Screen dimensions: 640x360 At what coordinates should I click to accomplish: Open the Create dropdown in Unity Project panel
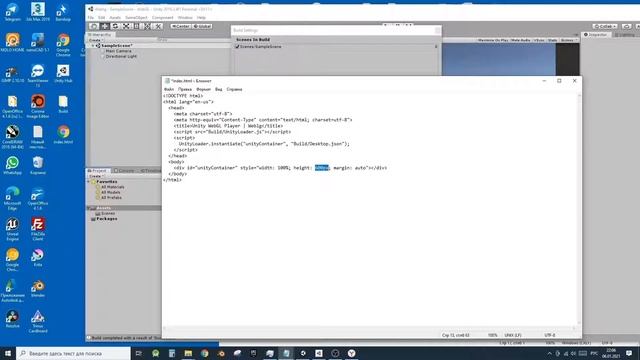(96, 176)
